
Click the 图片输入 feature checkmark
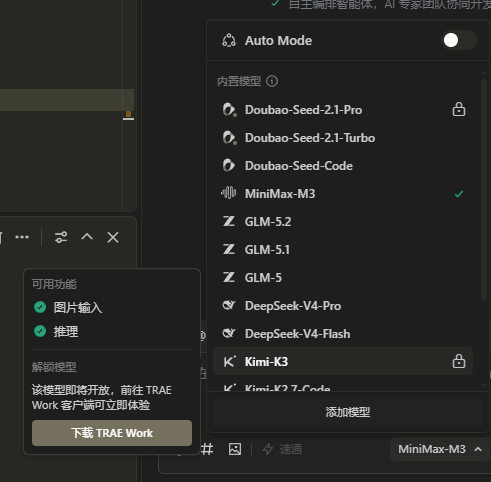tap(40, 307)
